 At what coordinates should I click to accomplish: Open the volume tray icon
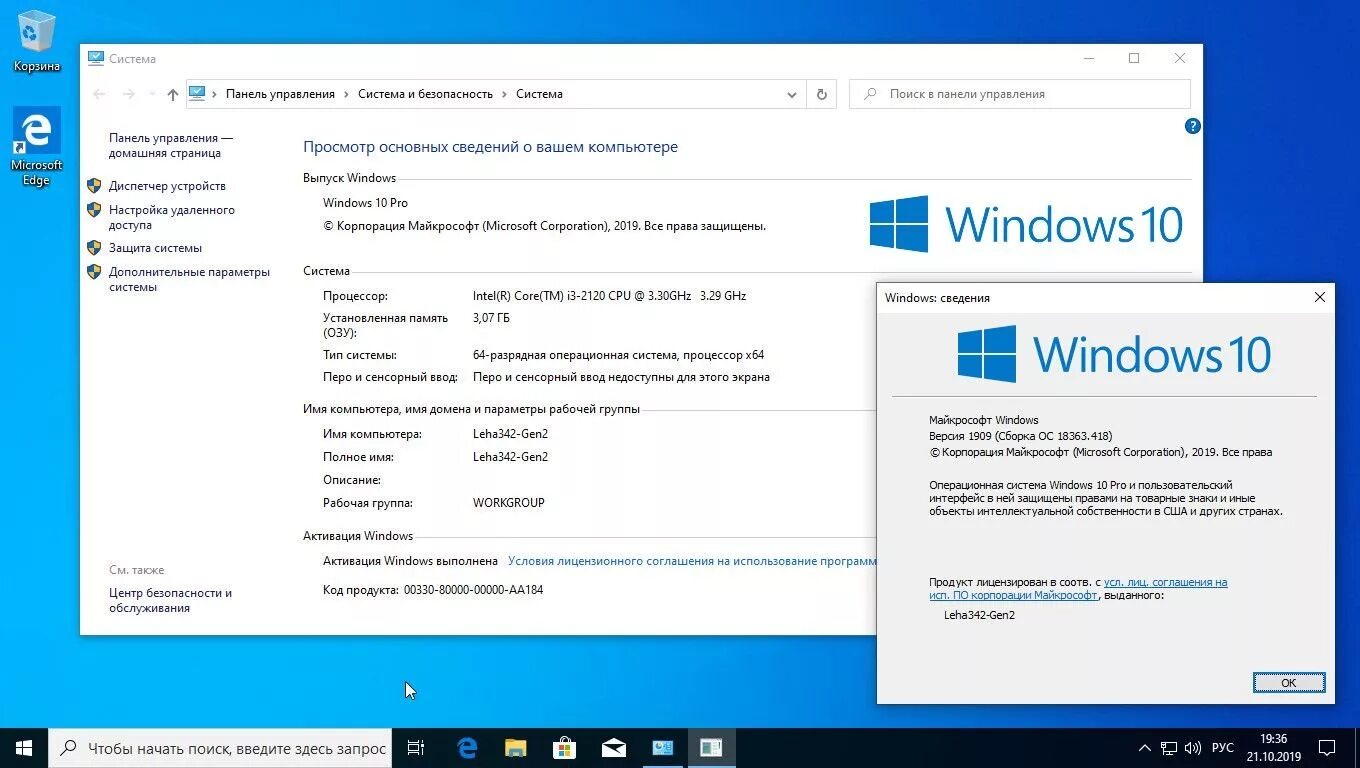[1193, 748]
